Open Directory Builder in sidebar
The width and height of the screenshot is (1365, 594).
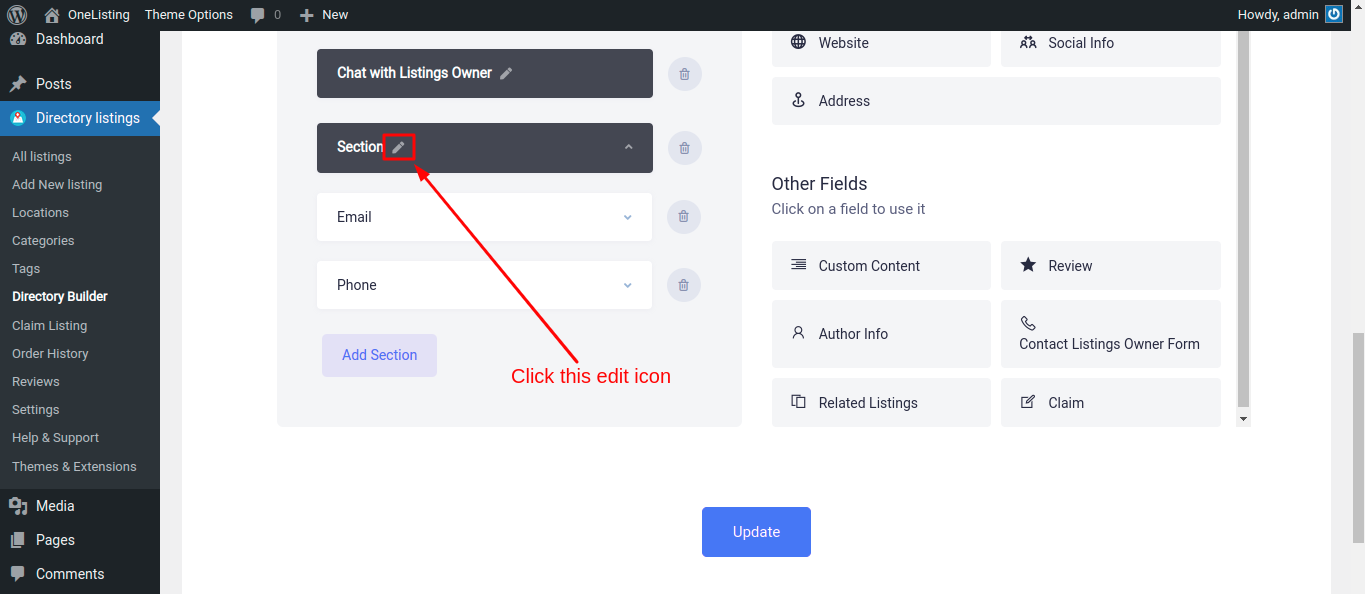tap(60, 297)
